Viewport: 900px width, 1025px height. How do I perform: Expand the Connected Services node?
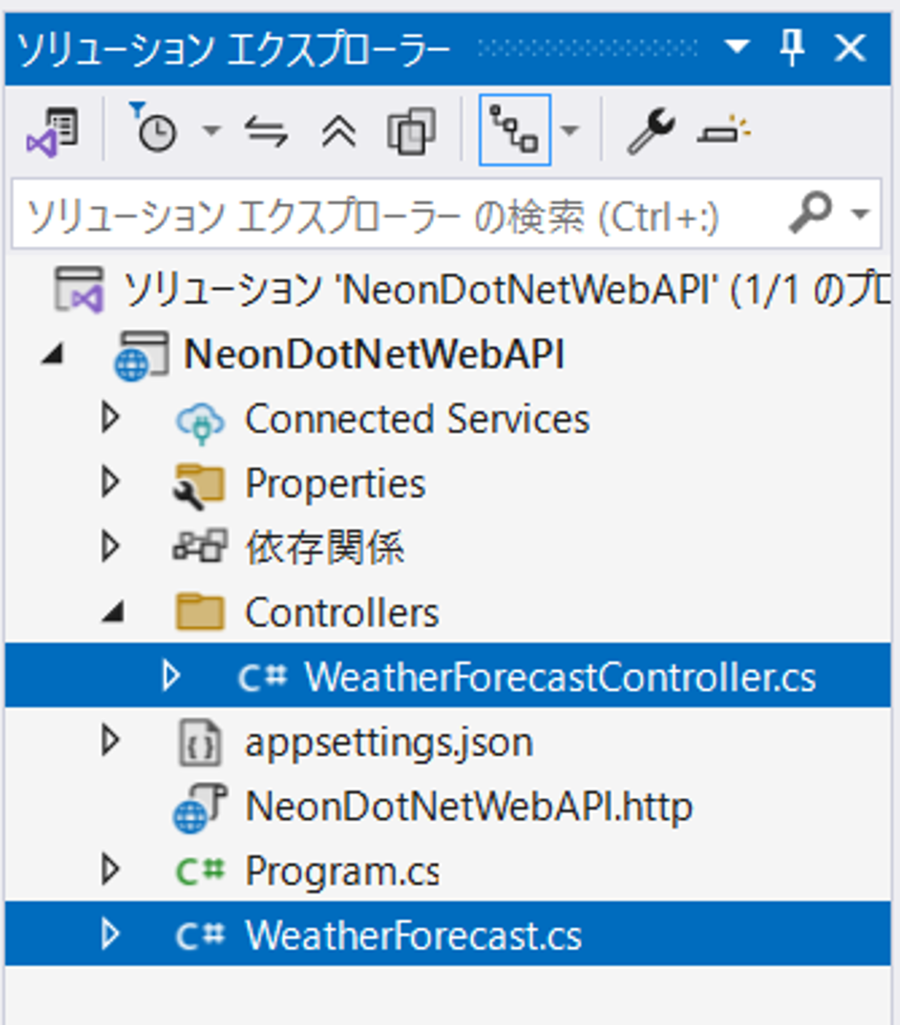click(x=111, y=419)
